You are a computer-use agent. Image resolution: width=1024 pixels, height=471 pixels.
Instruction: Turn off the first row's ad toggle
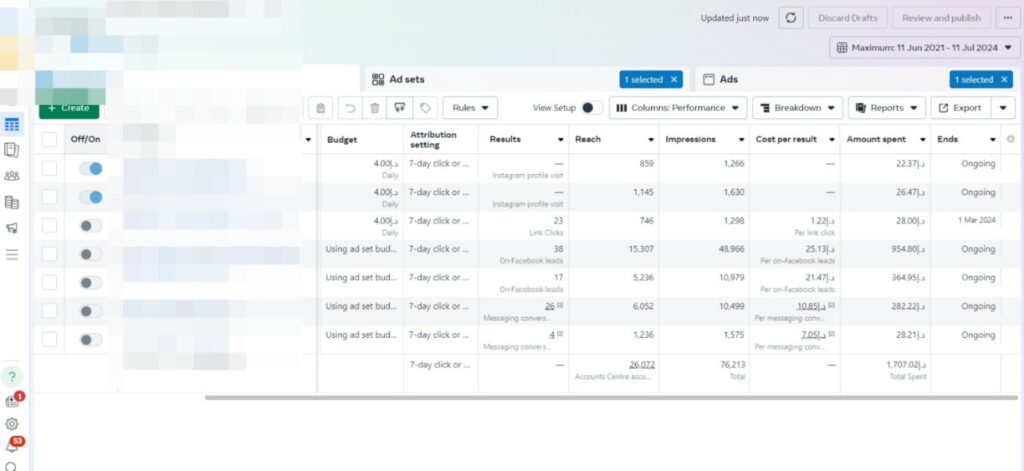click(x=91, y=170)
